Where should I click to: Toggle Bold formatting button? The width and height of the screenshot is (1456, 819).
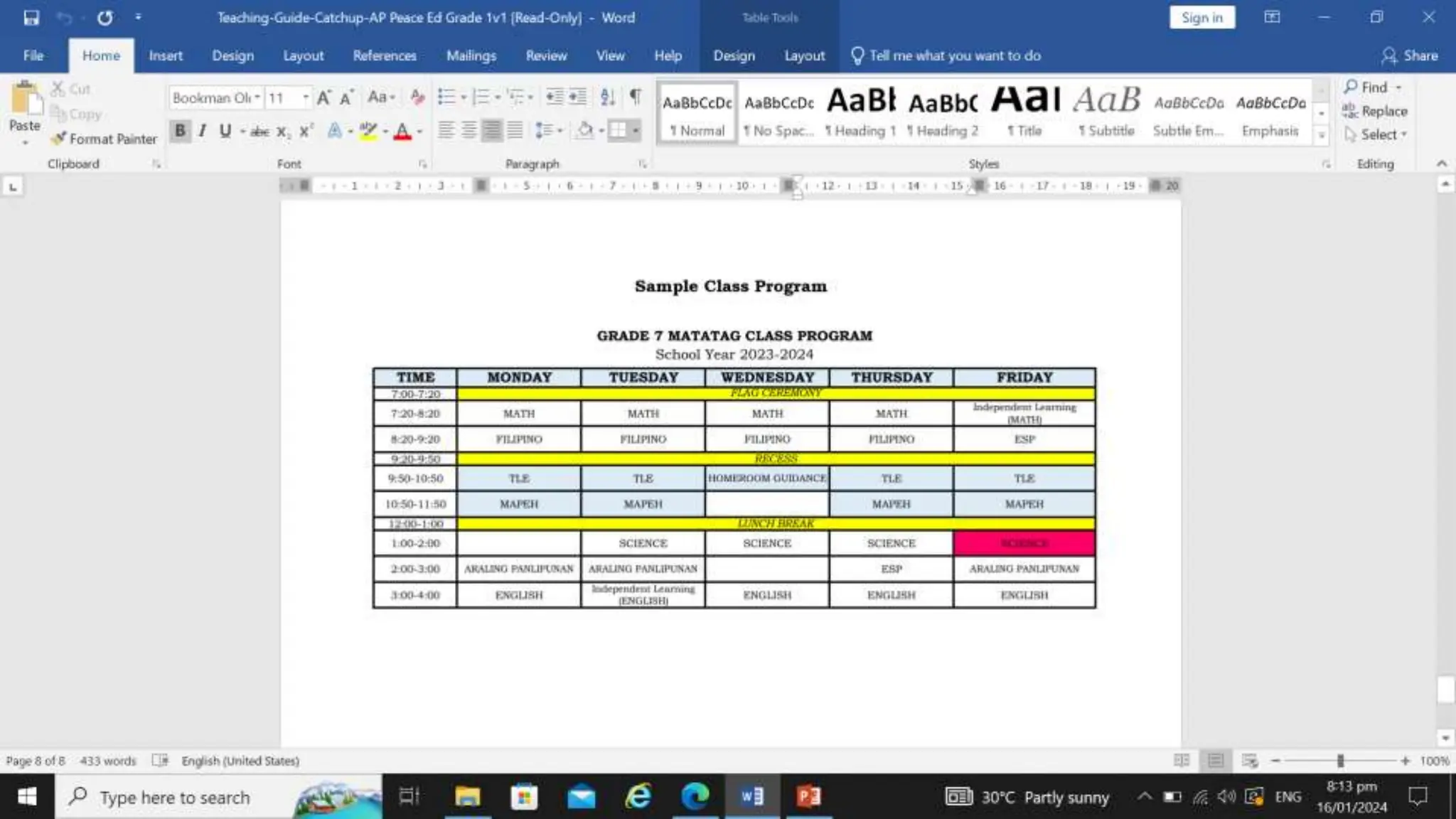point(180,131)
